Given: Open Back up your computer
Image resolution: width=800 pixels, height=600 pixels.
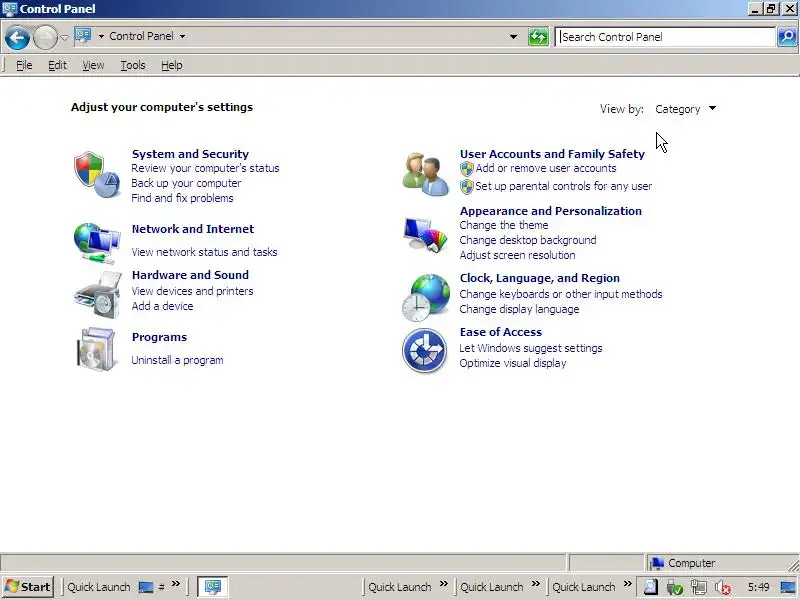Looking at the screenshot, I should (x=186, y=183).
